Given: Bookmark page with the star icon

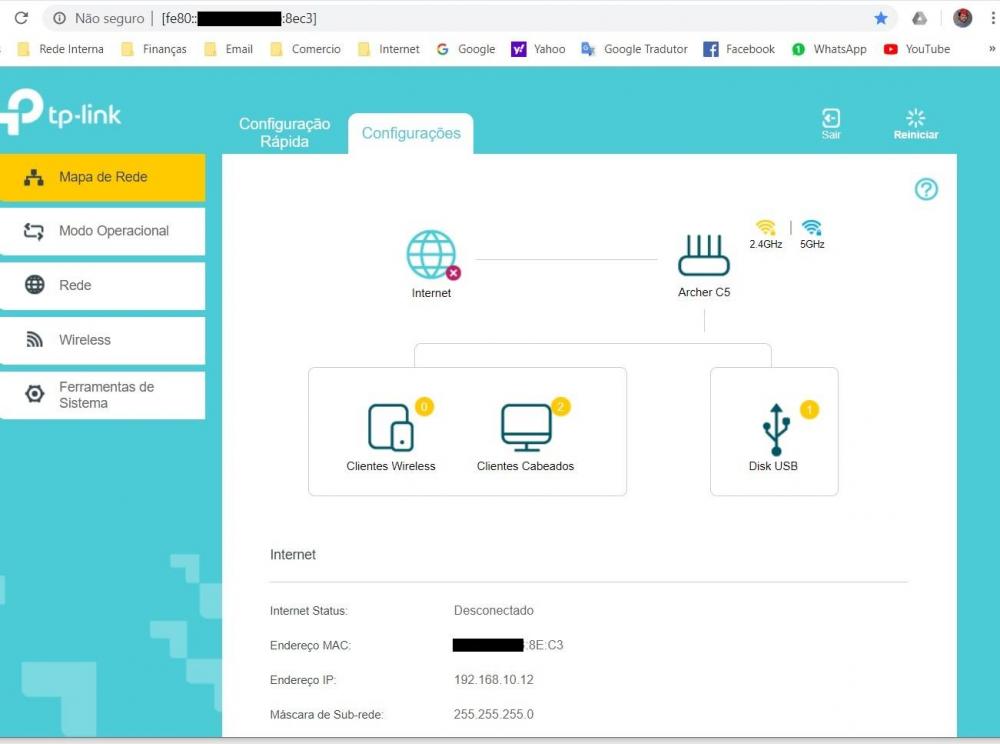Looking at the screenshot, I should [881, 18].
